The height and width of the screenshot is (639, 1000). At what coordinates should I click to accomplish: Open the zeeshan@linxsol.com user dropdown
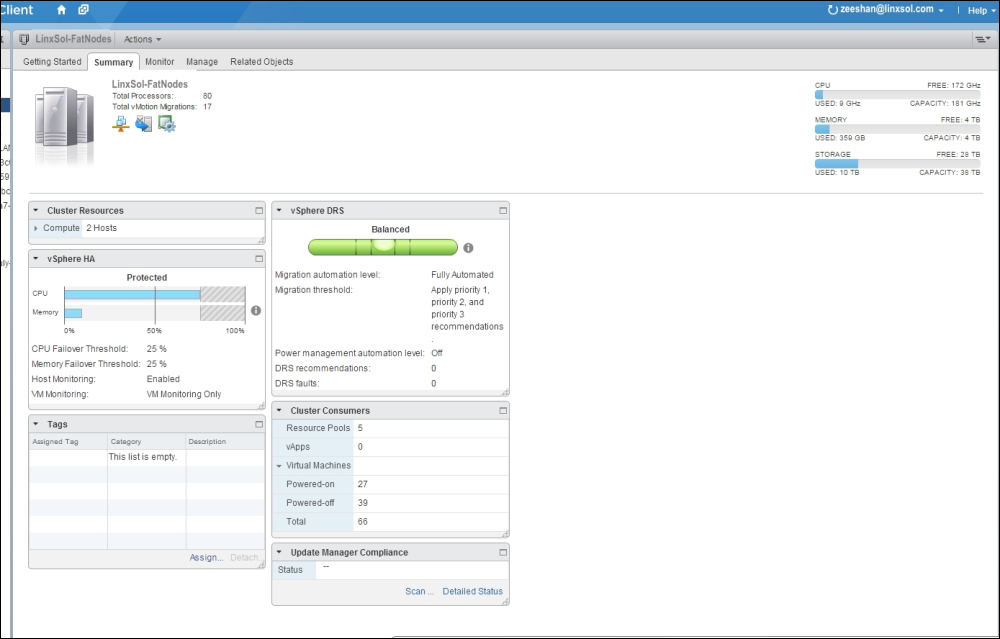tap(891, 10)
